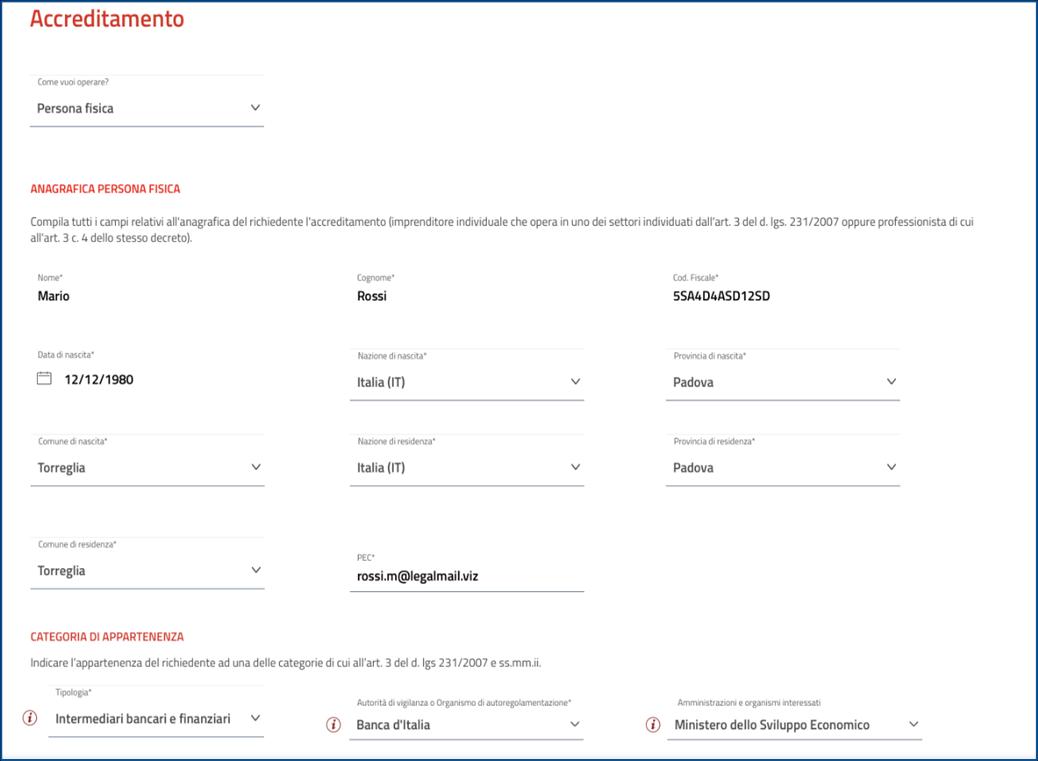The width and height of the screenshot is (1038, 761).
Task: Open the Nazione di residenza dropdown
Action: pos(466,467)
